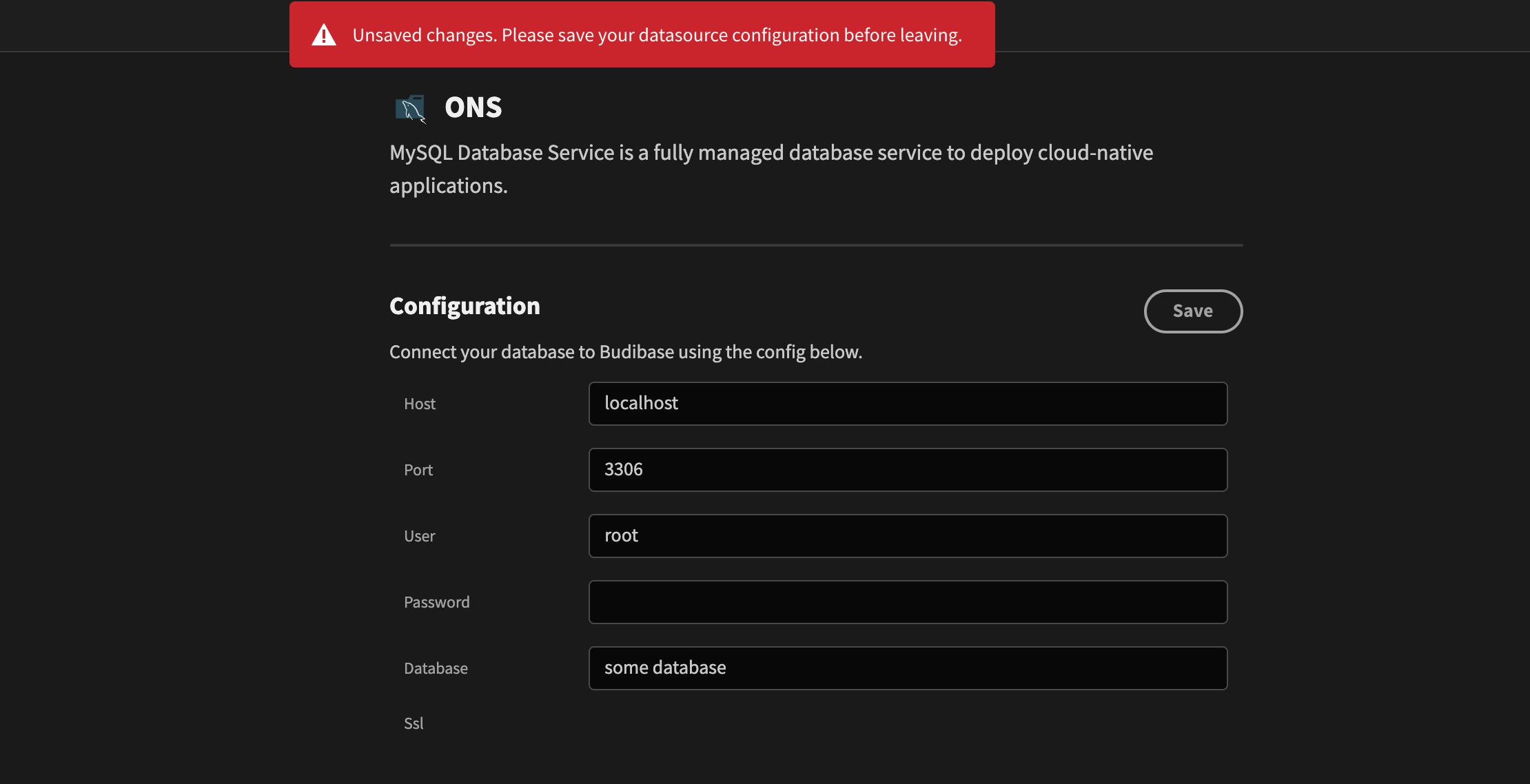Save the datasource configuration
Screen dimensions: 1530x784
click(x=1193, y=311)
